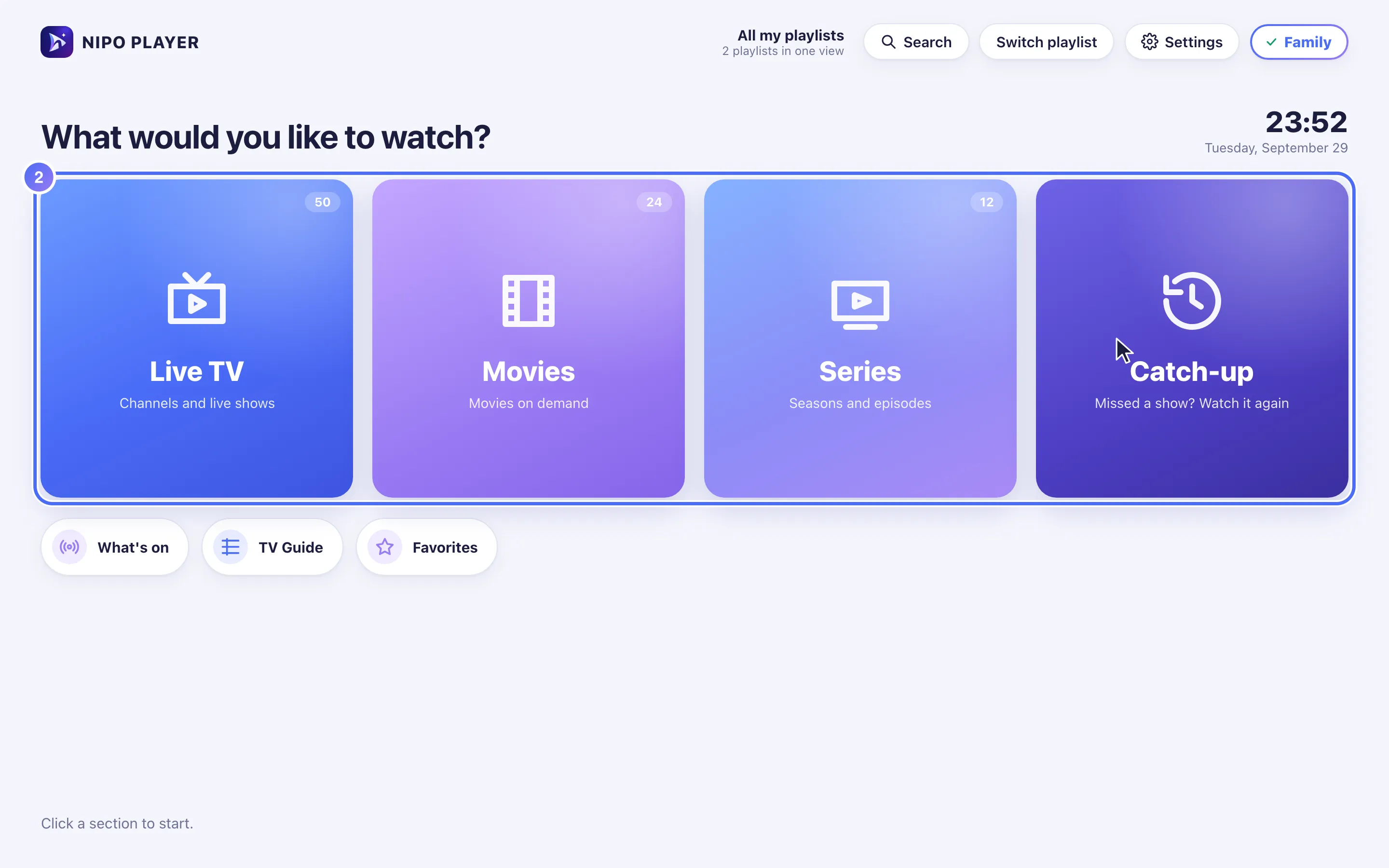Click the magnifier icon in Search
The width and height of the screenshot is (1389, 868).
tap(888, 42)
